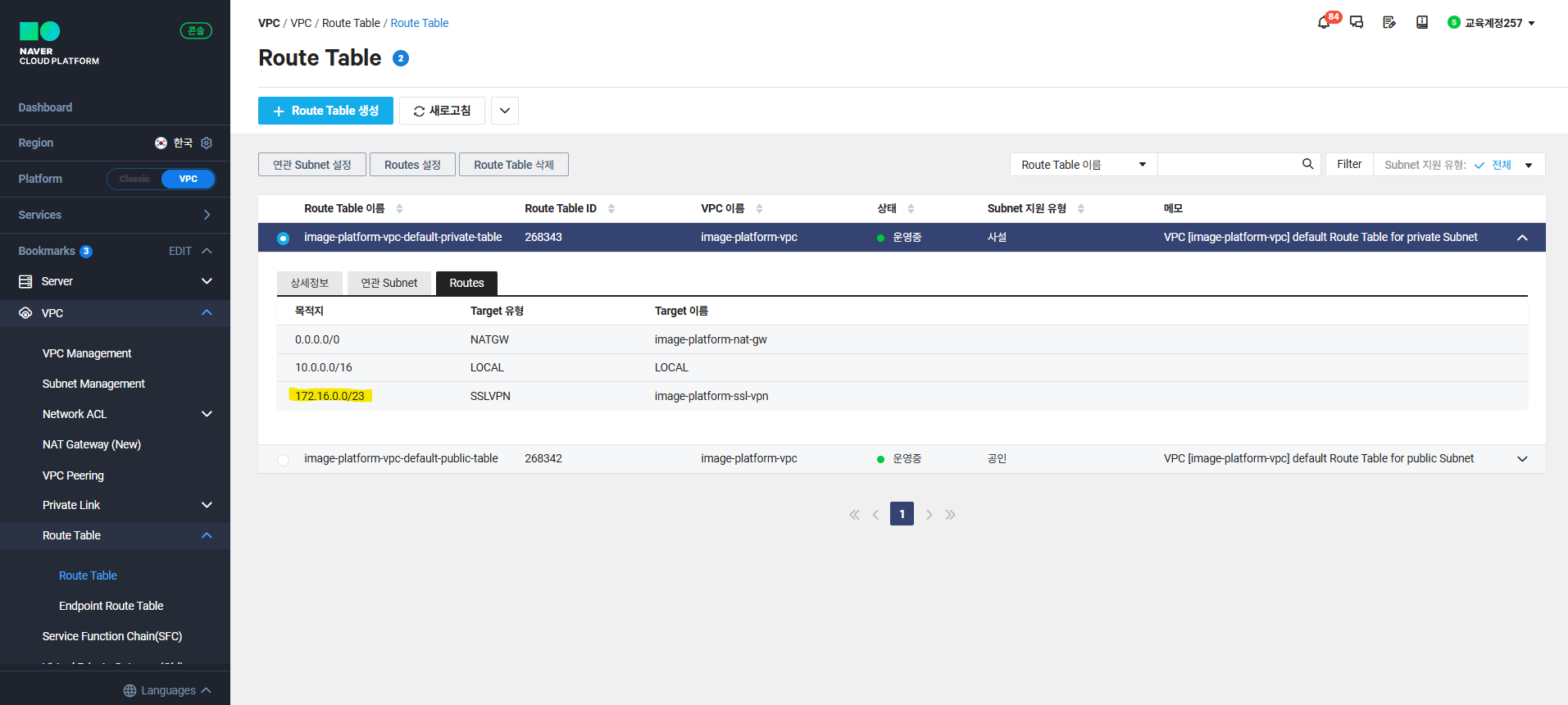Open the Route Table 이름 search-type dropdown
The width and height of the screenshot is (1568, 705).
[x=1084, y=165]
